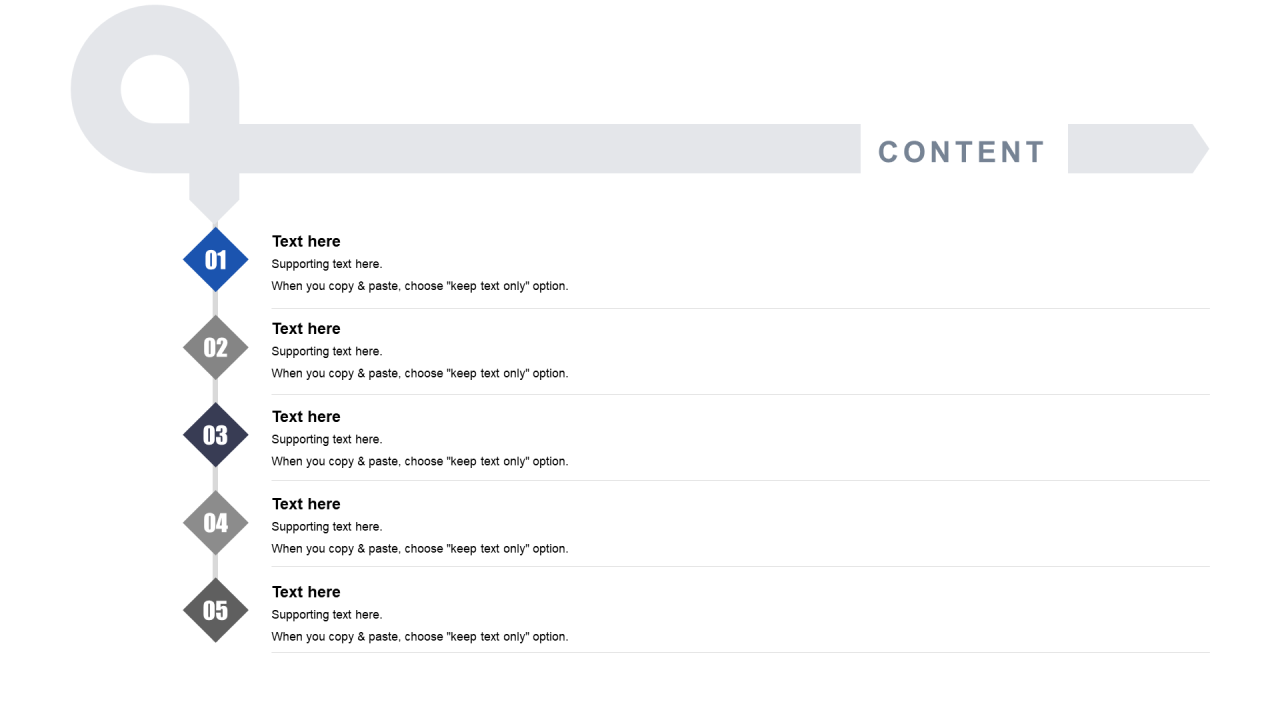Click the 'keep text only' line in item 02

(x=420, y=374)
